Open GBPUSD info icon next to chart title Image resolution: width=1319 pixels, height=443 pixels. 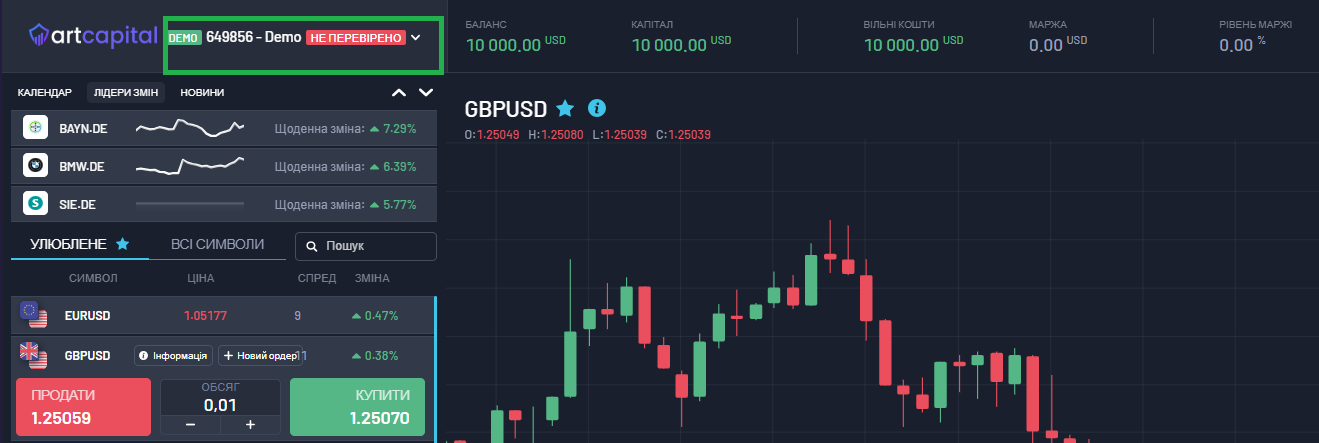click(x=597, y=108)
